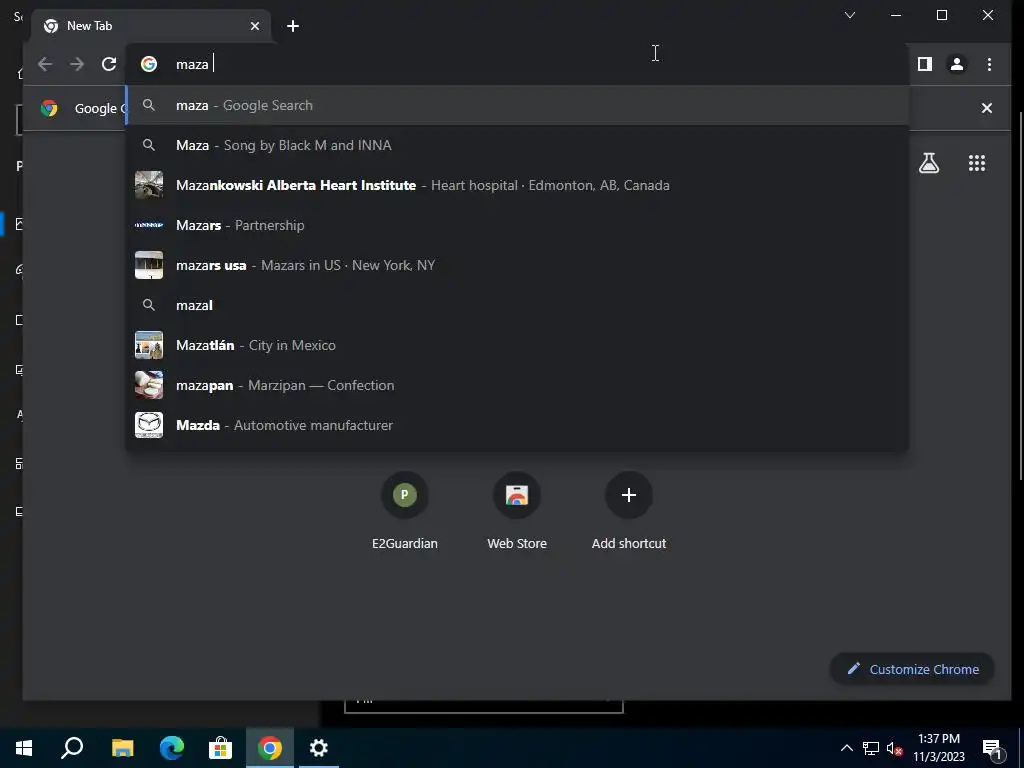Select the New Tab tab

click(150, 26)
